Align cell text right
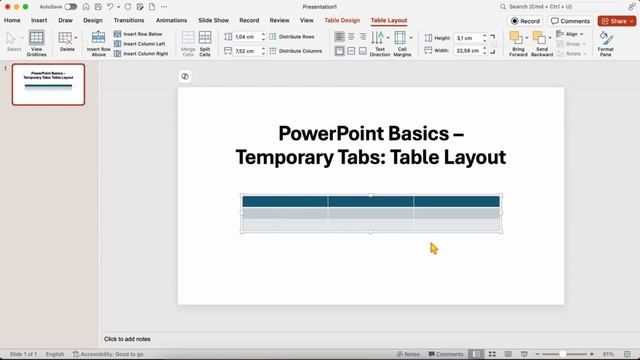The width and height of the screenshot is (640, 360). point(362,37)
